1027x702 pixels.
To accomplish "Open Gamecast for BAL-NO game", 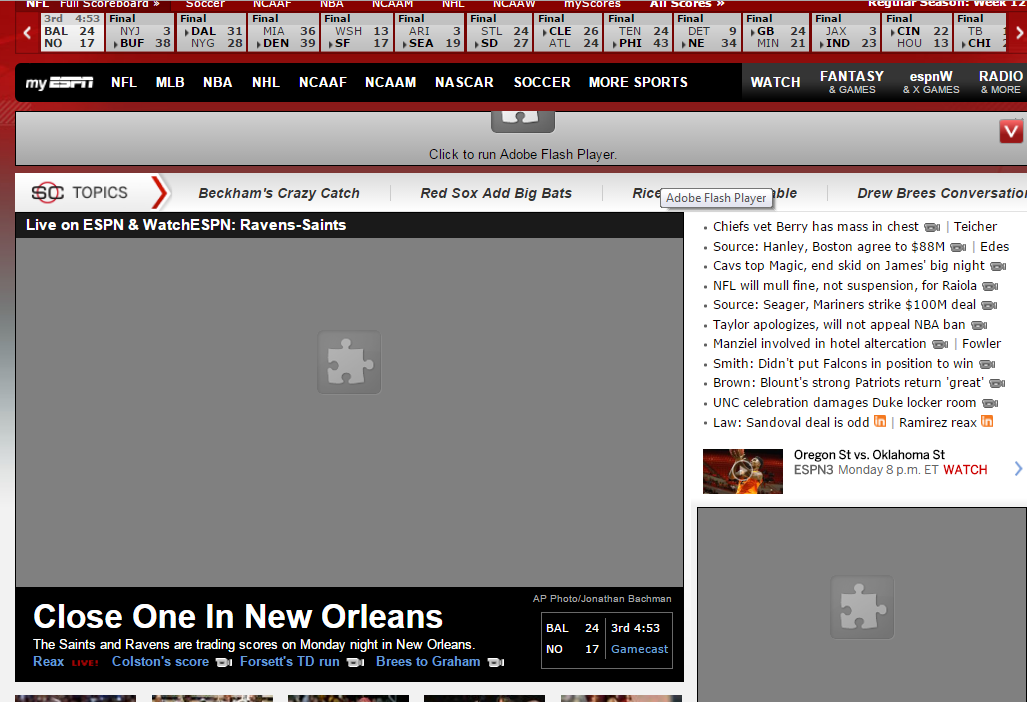I will pyautogui.click(x=639, y=649).
